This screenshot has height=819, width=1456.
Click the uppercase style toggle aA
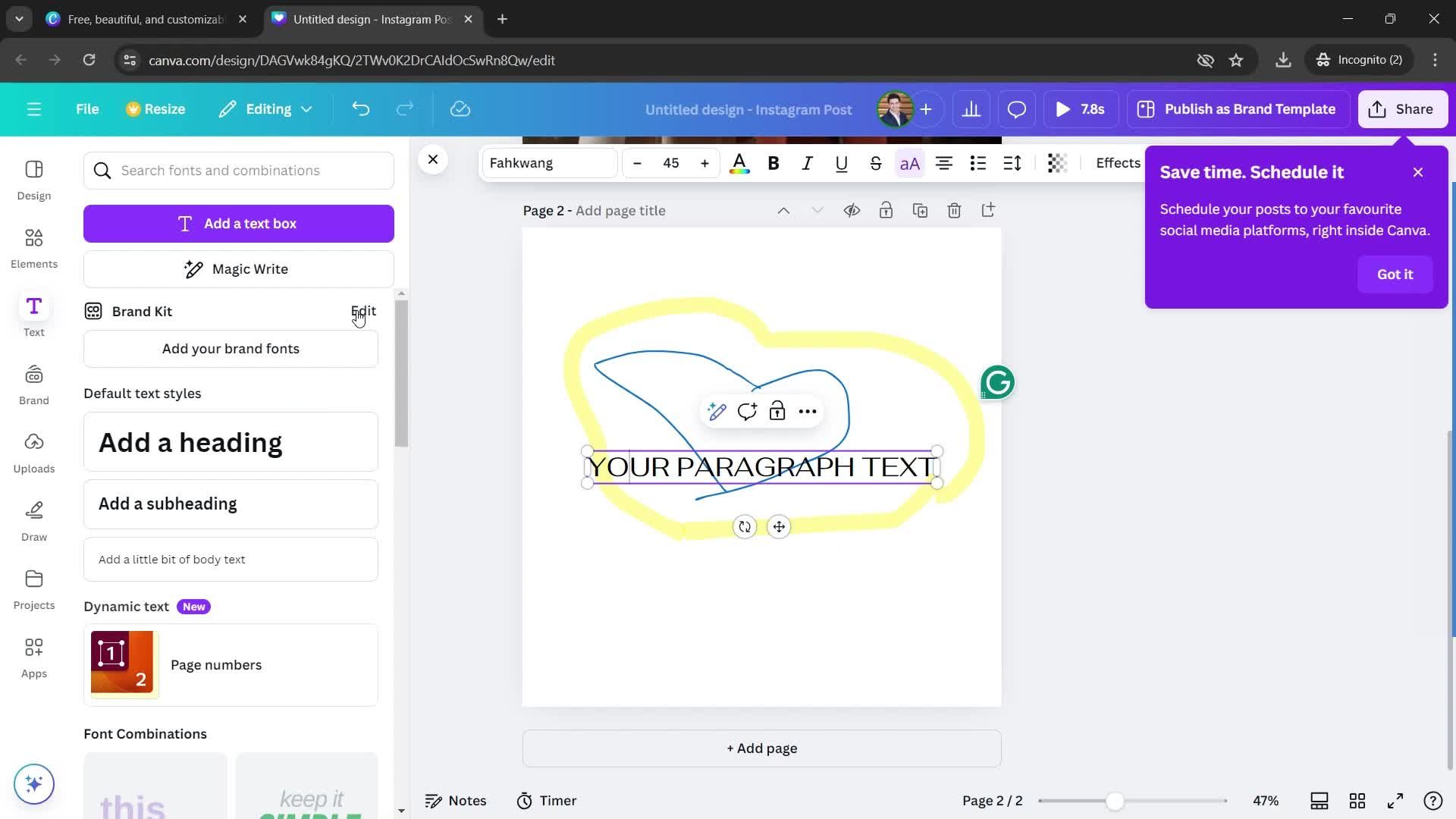click(908, 163)
